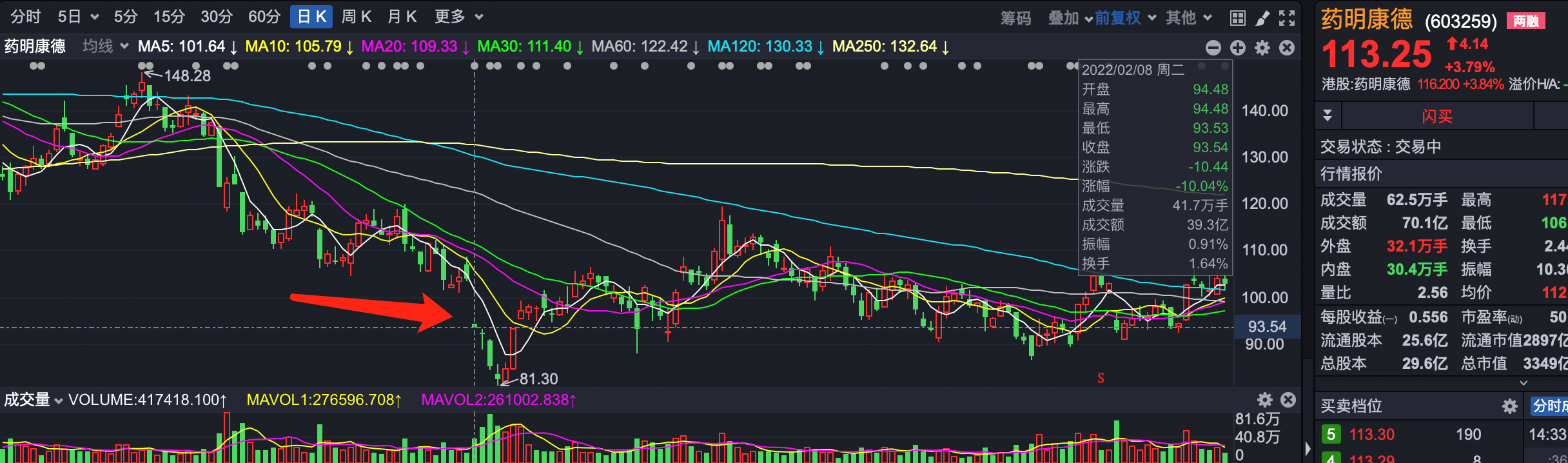Zoom in the K-line chart with plus icon

pyautogui.click(x=1237, y=48)
